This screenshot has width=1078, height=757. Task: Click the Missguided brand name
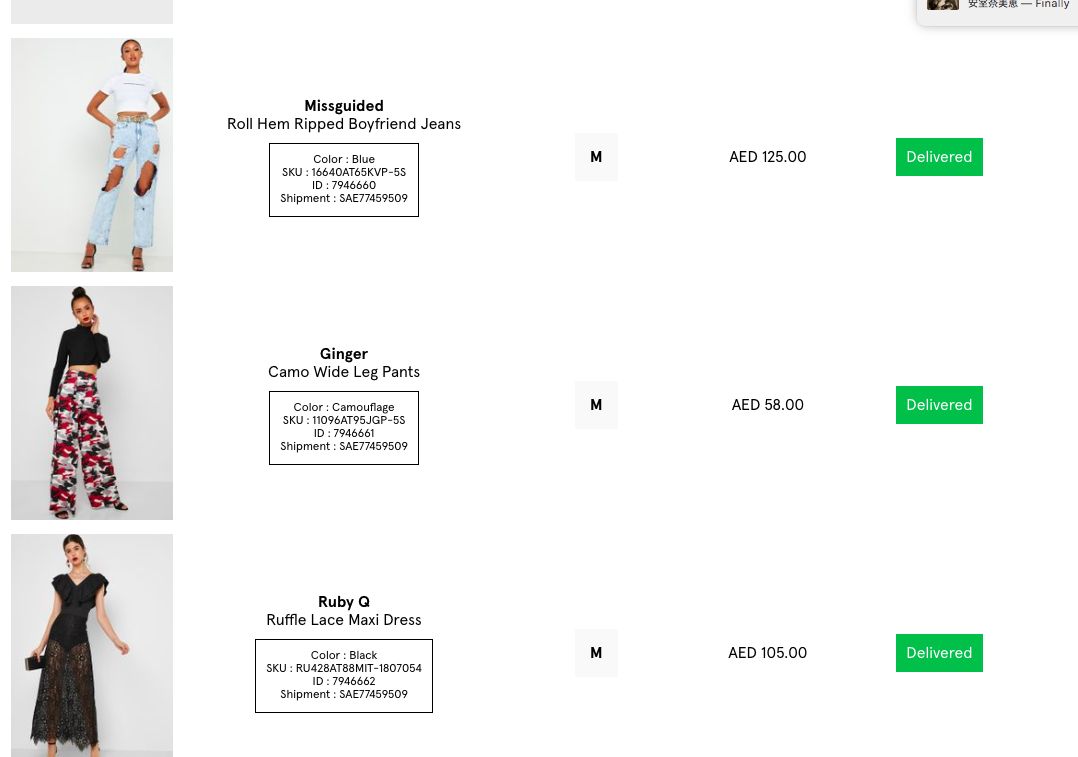[344, 106]
